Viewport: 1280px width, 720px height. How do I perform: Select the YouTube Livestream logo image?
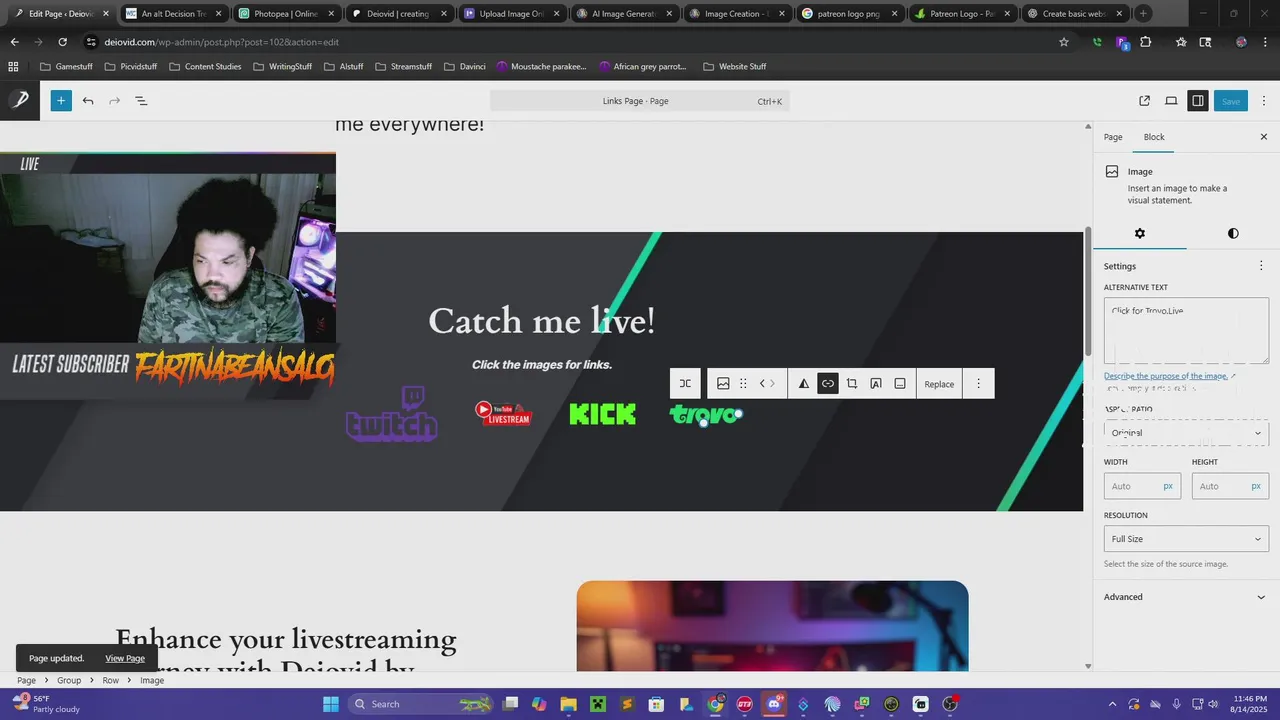[x=503, y=413]
